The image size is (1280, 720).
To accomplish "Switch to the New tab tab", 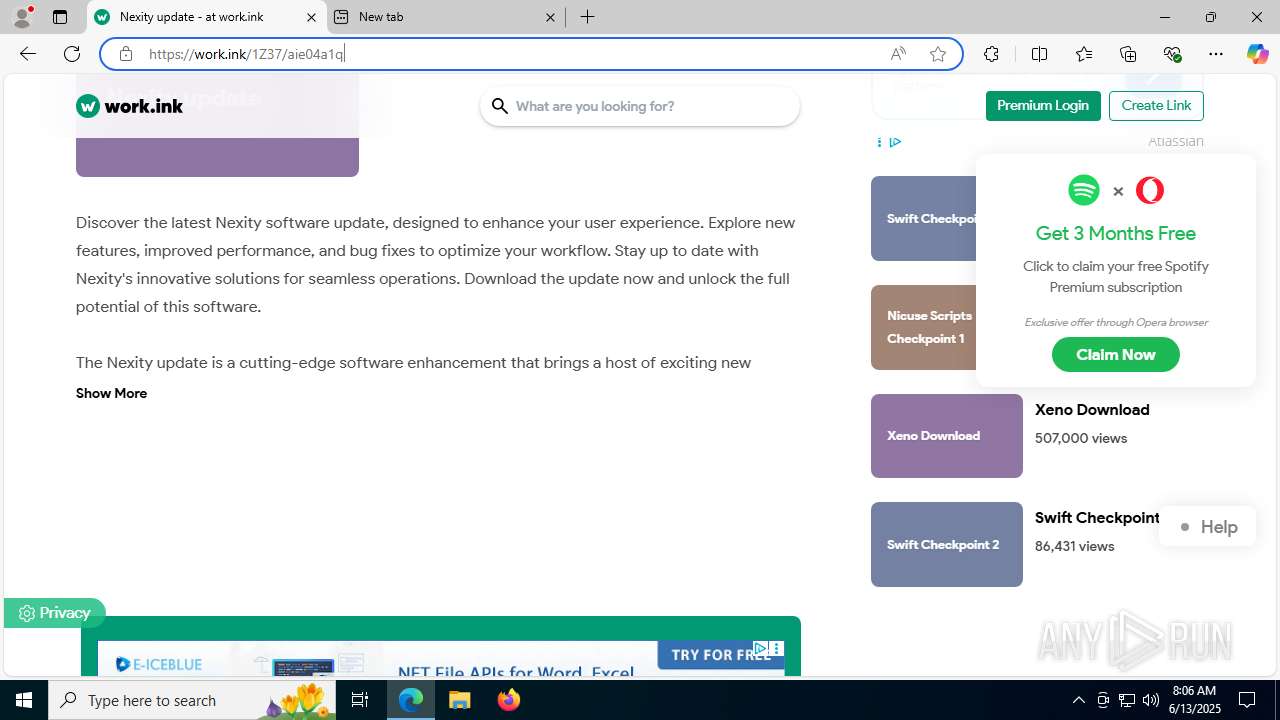I will coord(446,17).
